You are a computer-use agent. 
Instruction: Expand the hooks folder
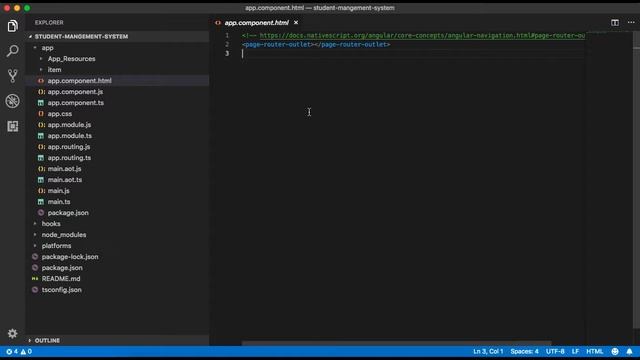click(51, 224)
